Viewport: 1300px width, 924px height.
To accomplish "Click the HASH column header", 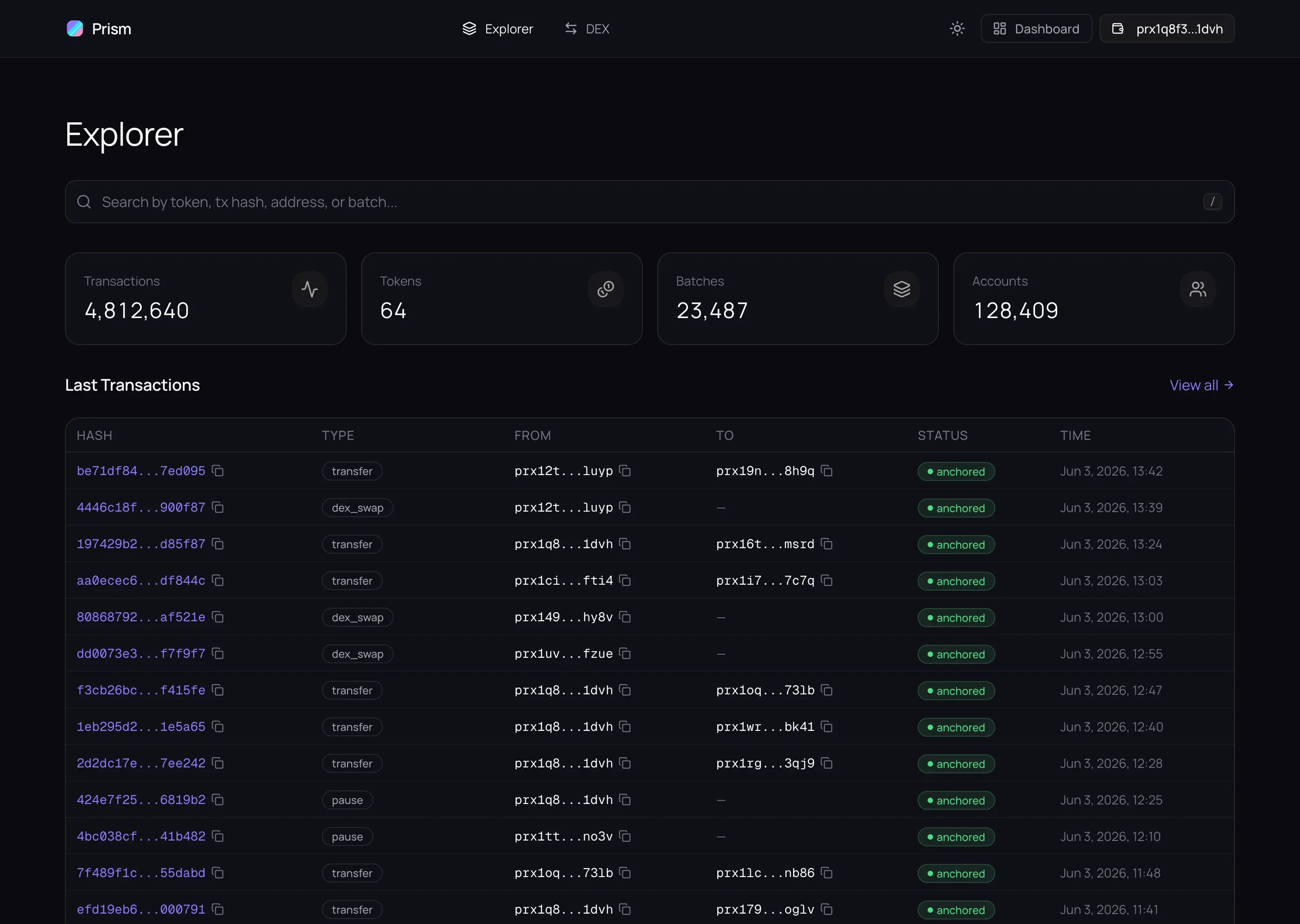I will tap(94, 435).
